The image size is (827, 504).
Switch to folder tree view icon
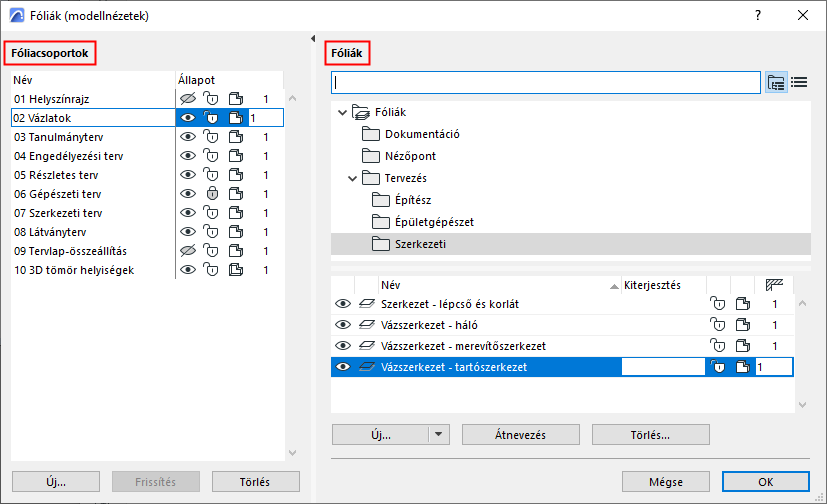click(x=776, y=82)
